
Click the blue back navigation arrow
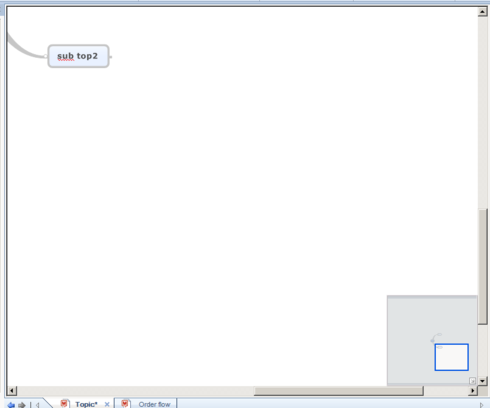click(11, 405)
